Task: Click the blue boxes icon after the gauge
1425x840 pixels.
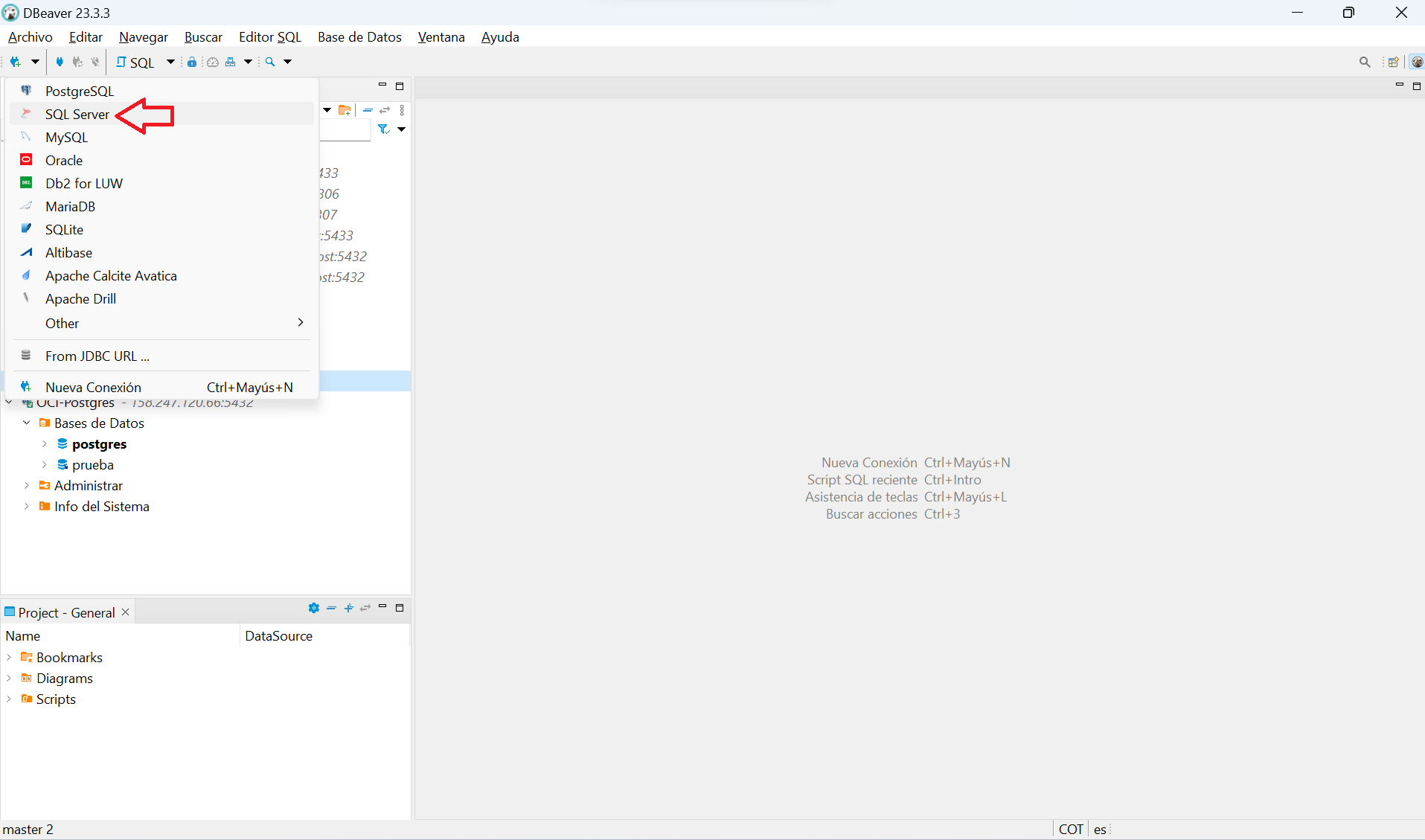Action: coord(231,62)
